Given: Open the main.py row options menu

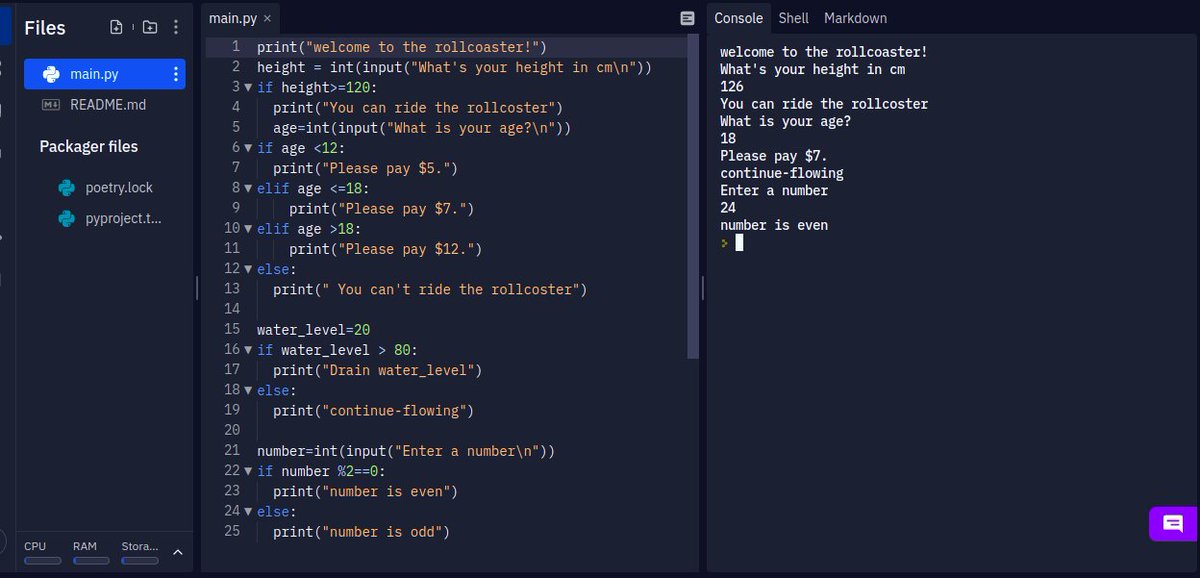Looking at the screenshot, I should coord(176,74).
